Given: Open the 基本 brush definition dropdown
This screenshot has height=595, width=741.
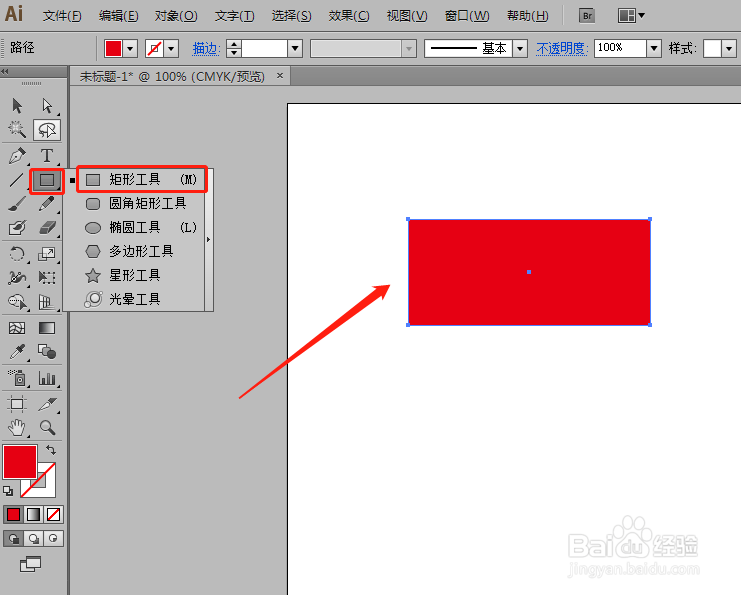Looking at the screenshot, I should coord(520,48).
